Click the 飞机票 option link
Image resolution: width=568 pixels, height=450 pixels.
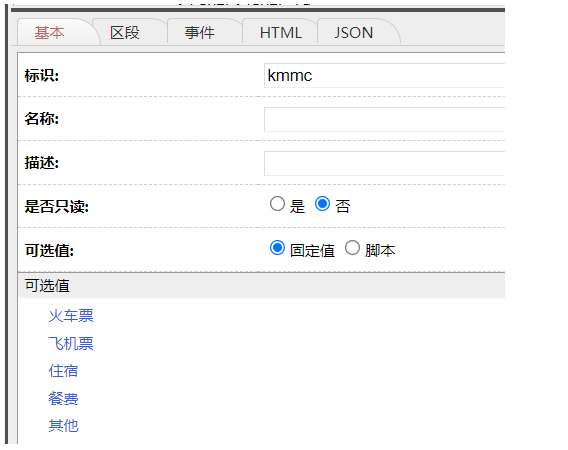71,343
